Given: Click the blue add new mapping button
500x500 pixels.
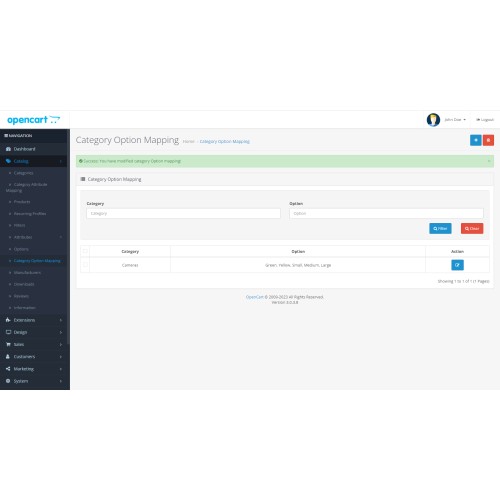Looking at the screenshot, I should coord(476,140).
